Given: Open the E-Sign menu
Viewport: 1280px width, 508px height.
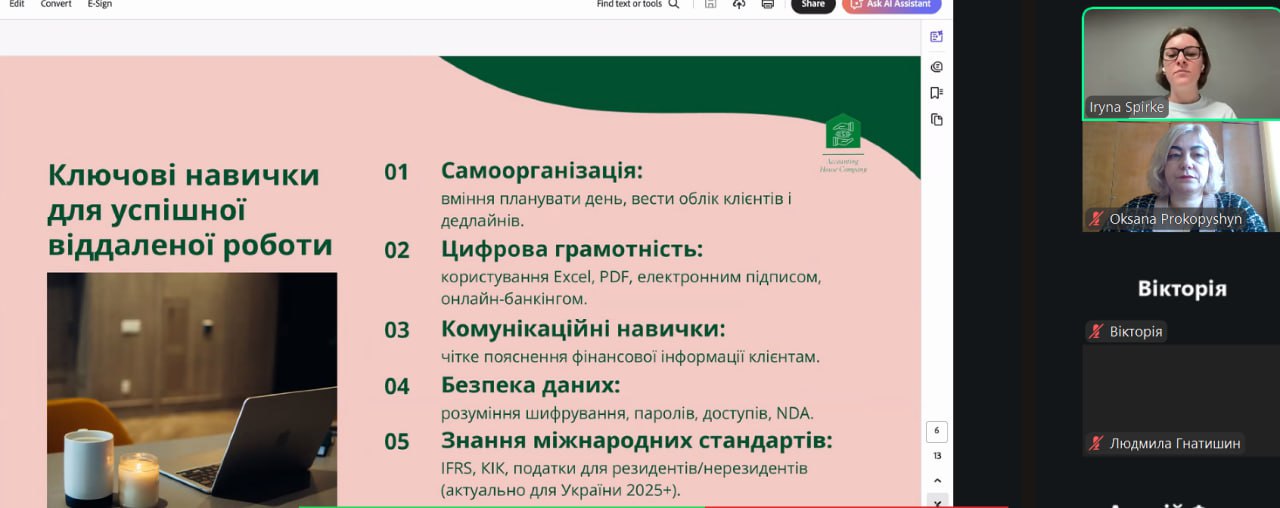Looking at the screenshot, I should 100,4.
